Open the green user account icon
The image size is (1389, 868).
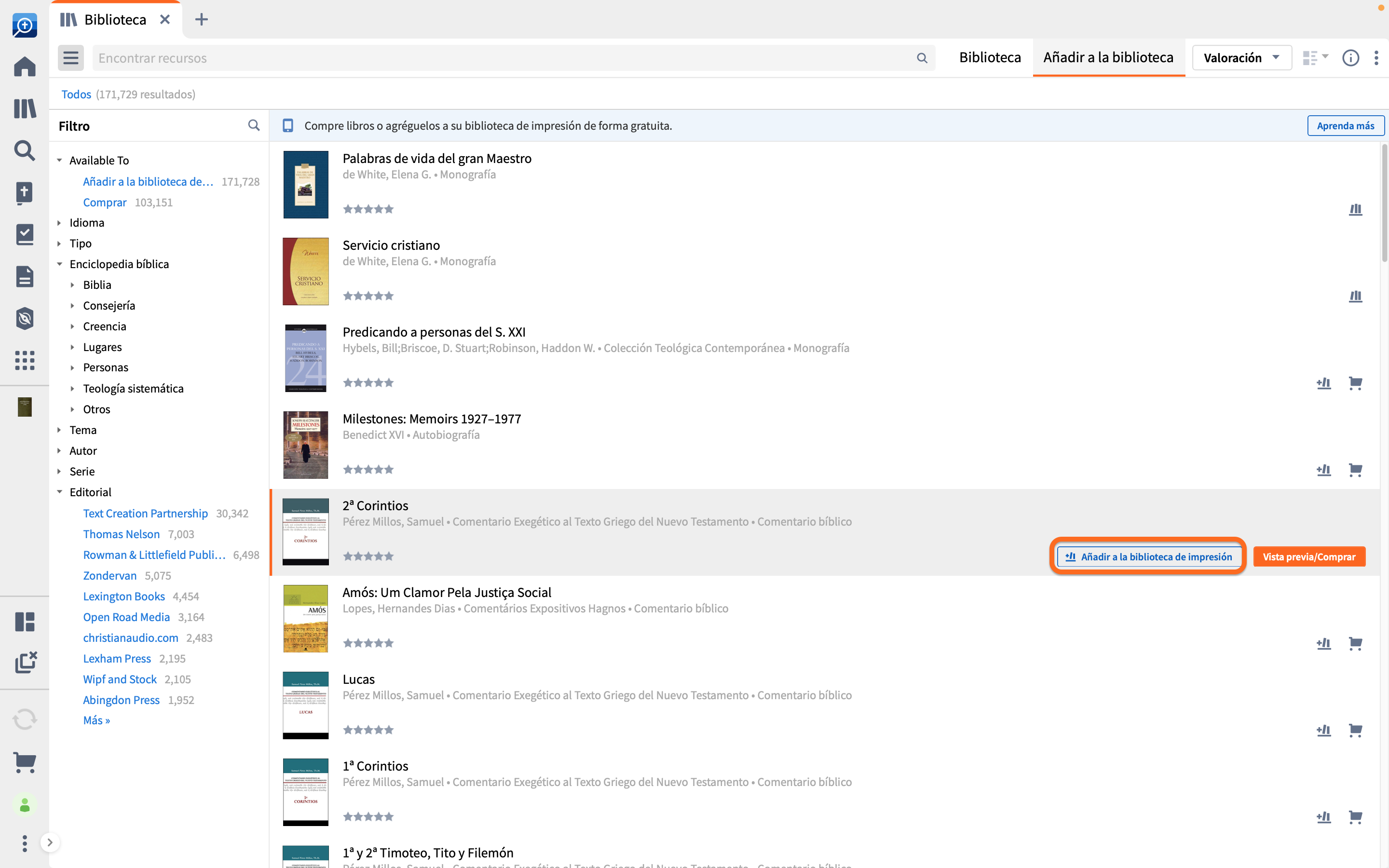click(25, 805)
